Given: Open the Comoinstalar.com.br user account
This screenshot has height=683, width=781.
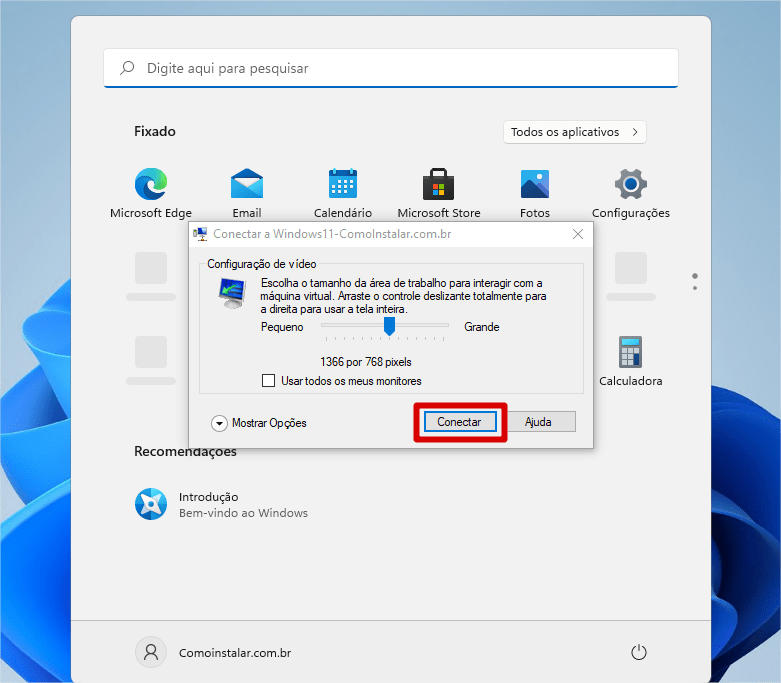Looking at the screenshot, I should [x=213, y=653].
